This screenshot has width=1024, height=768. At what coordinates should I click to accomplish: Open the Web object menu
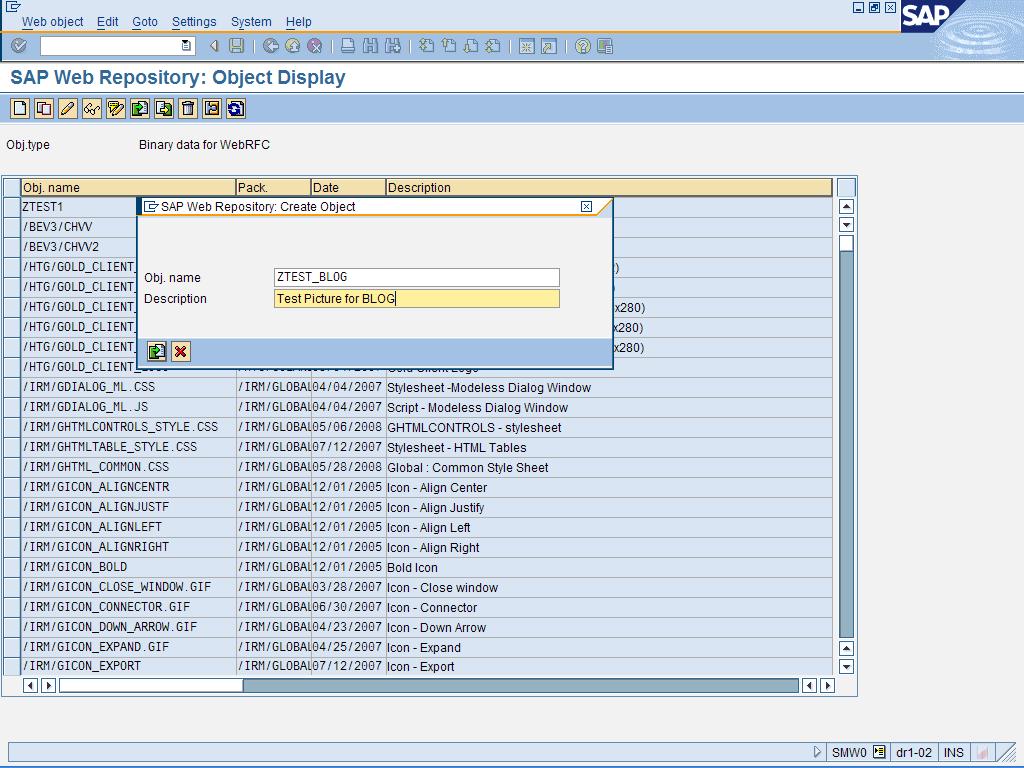point(52,22)
